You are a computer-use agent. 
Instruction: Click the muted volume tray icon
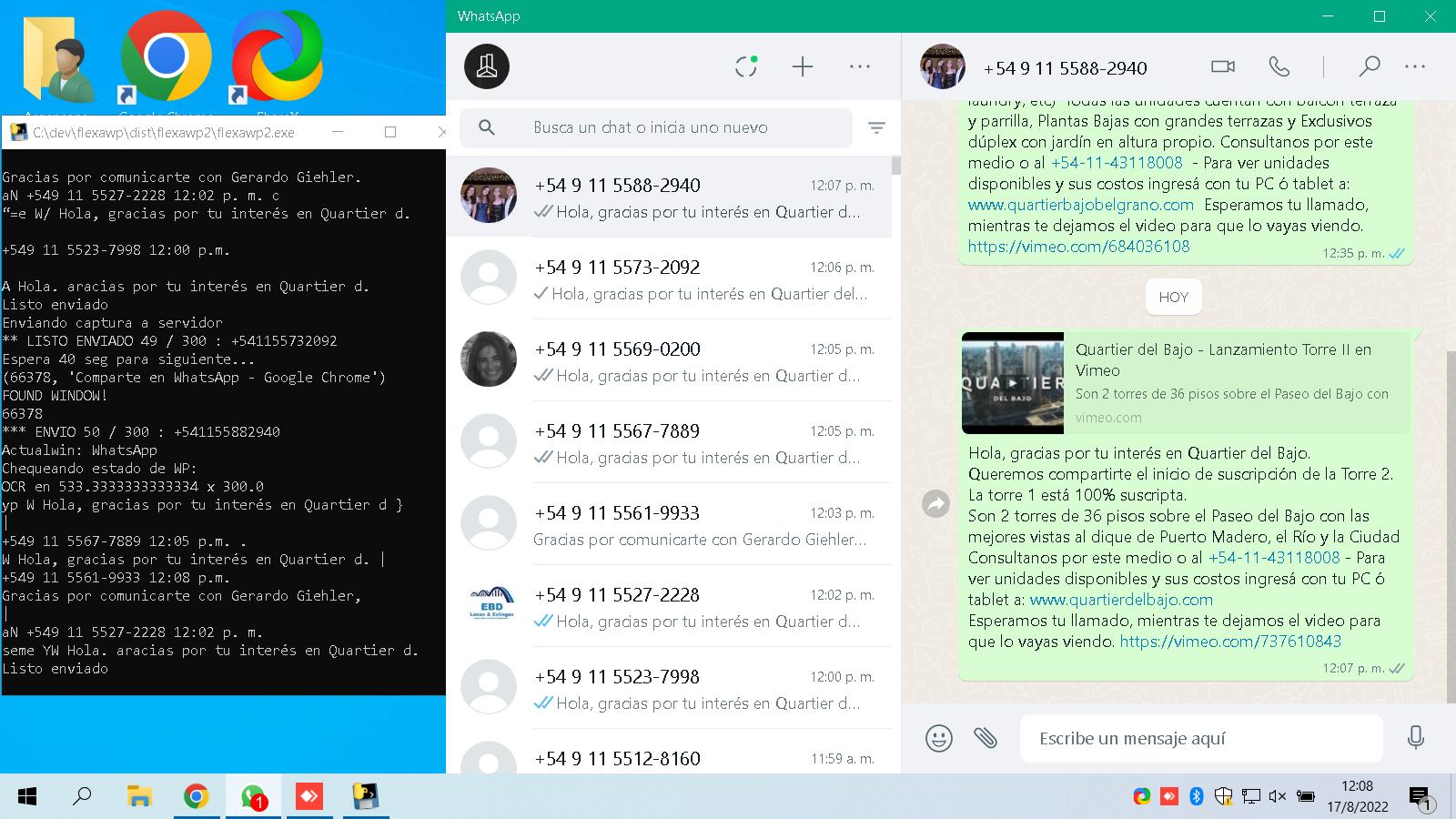(1277, 796)
